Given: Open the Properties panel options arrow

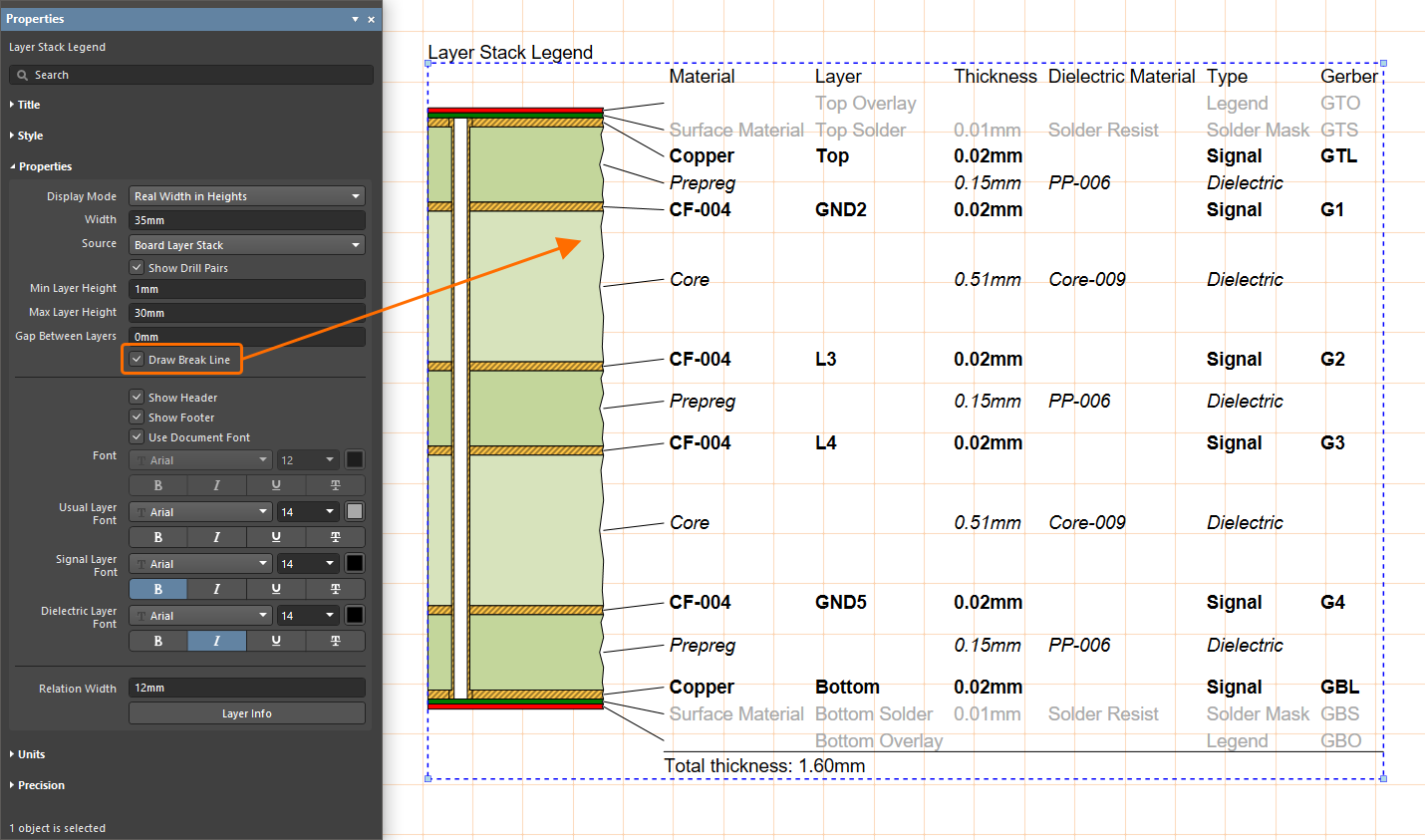Looking at the screenshot, I should (356, 19).
